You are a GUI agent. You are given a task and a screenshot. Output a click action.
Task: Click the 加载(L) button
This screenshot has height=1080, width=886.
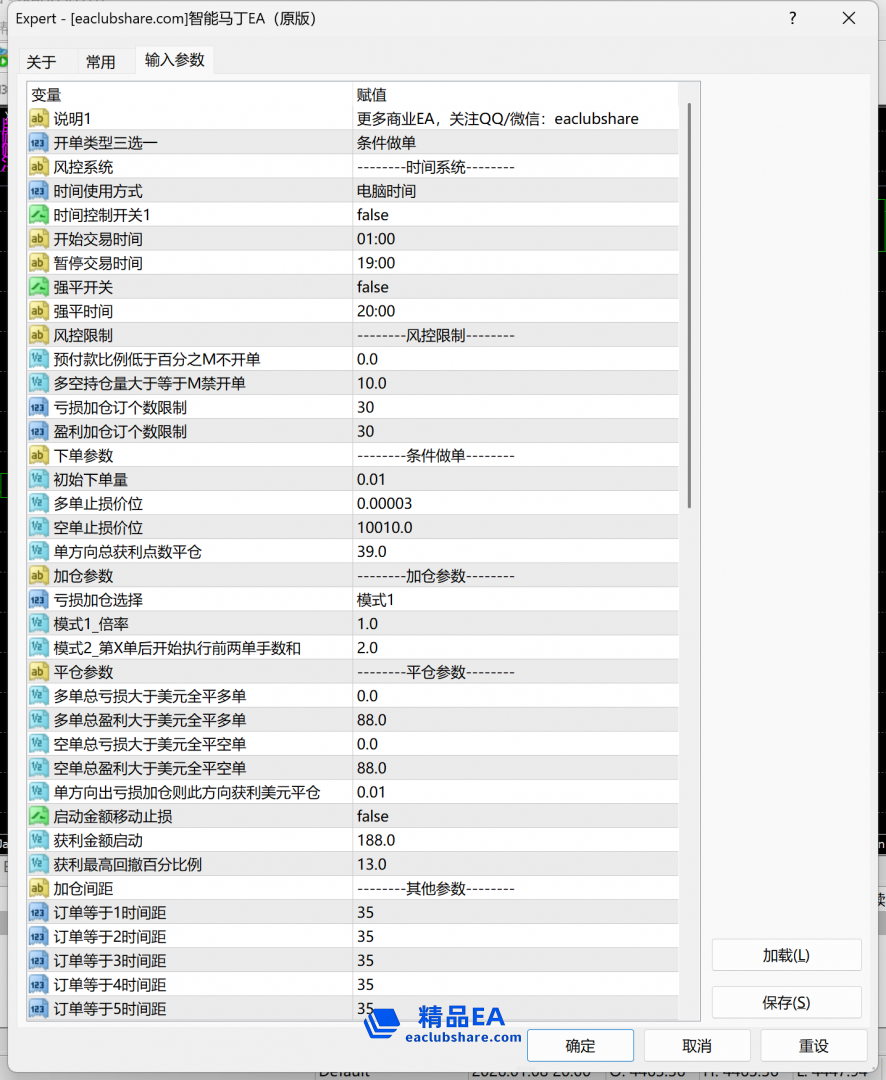coord(786,955)
